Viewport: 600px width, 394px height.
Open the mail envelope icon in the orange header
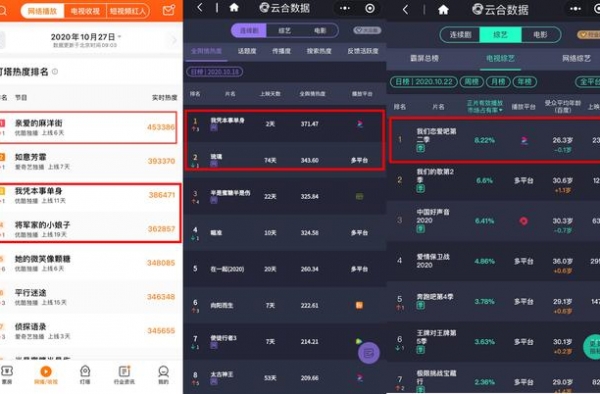169,10
